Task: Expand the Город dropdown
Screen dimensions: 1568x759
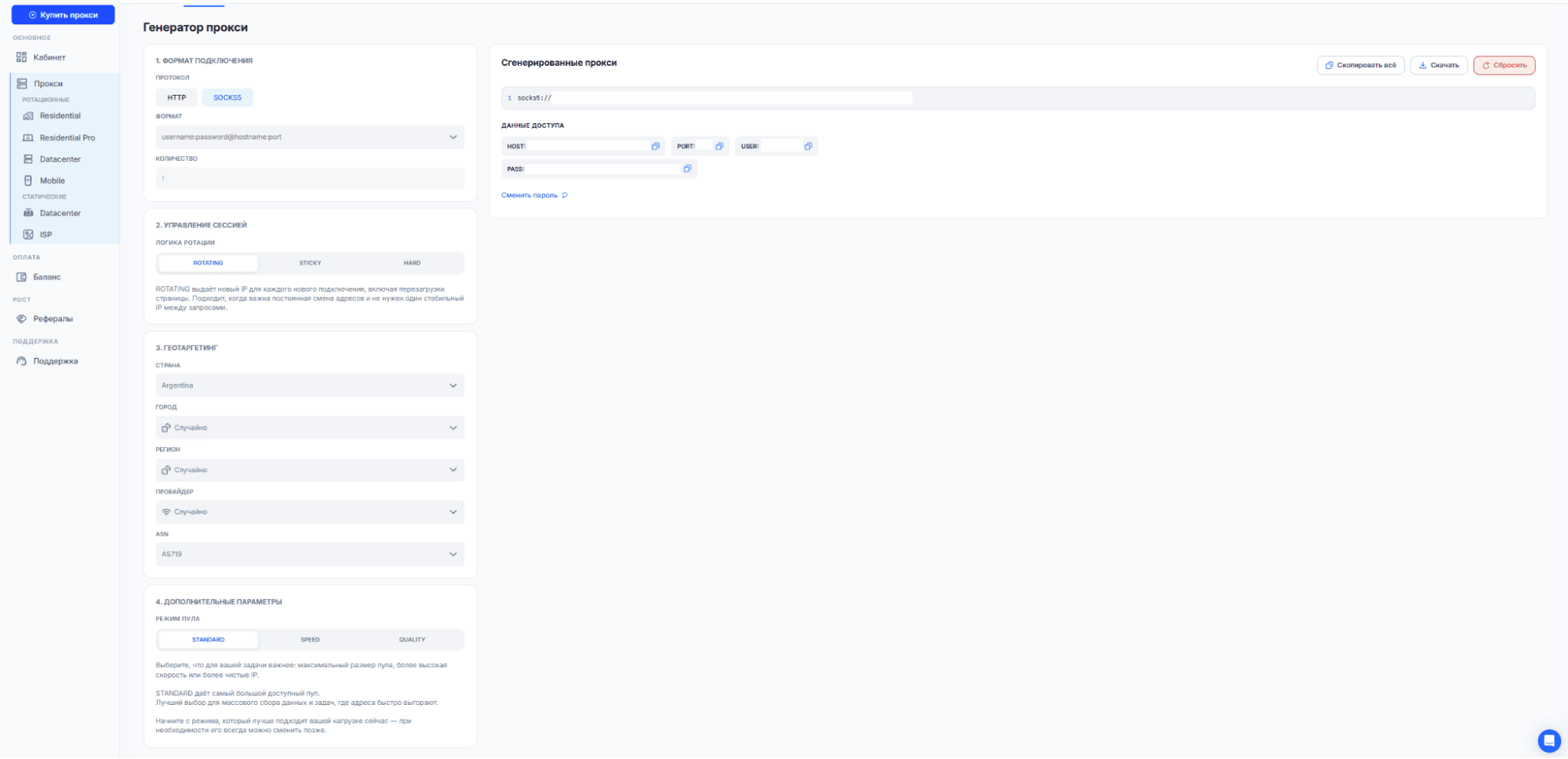Action: tap(310, 428)
